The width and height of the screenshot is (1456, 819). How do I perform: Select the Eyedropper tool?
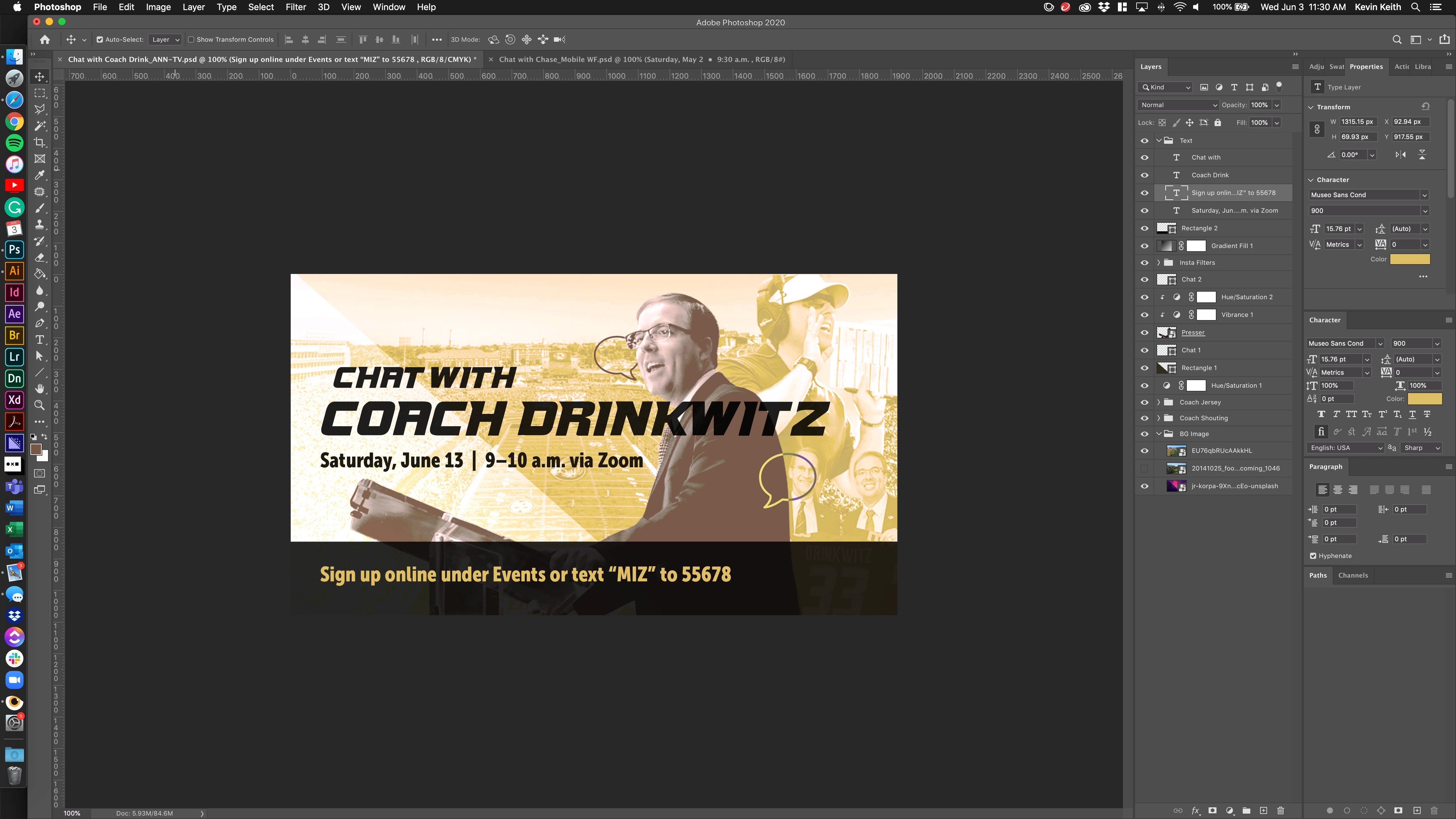click(x=39, y=175)
